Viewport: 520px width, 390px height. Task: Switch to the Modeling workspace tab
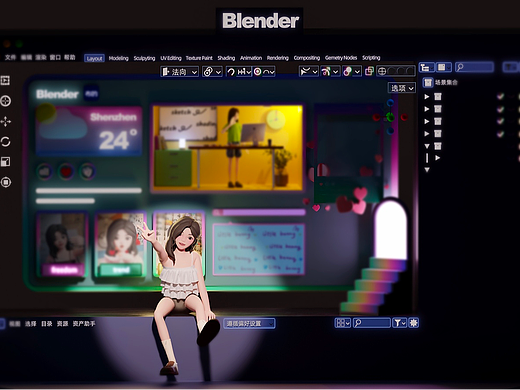click(118, 58)
